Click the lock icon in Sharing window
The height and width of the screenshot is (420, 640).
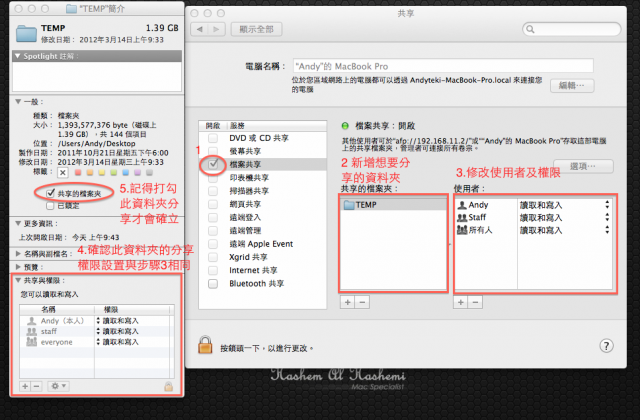[205, 345]
